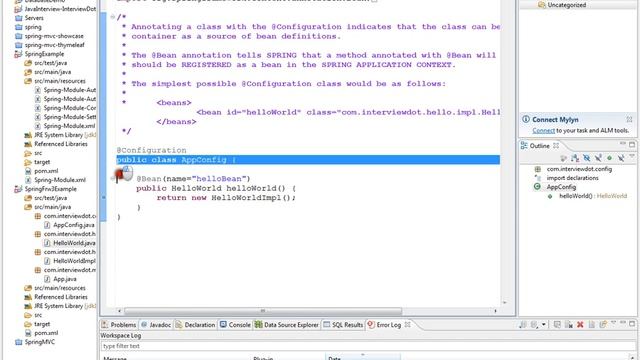Click the red X delete log icon
This screenshot has width=640, height=360.
tap(580, 325)
